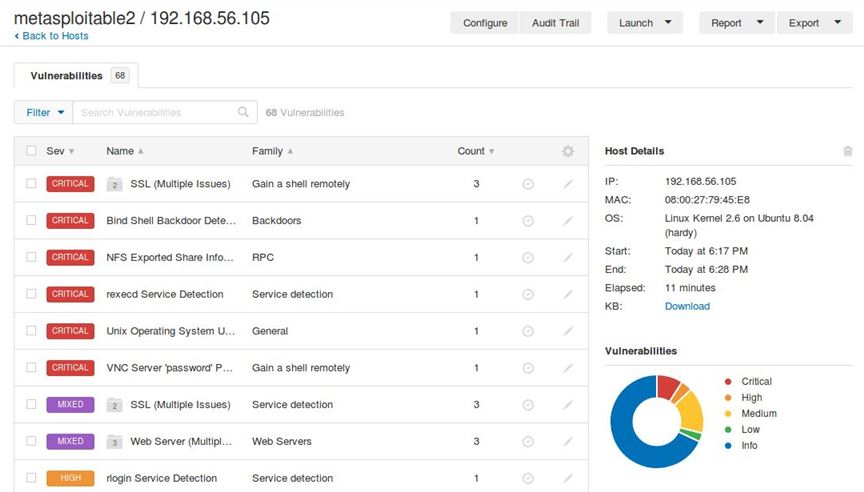Viewport: 864px width, 492px height.
Task: Click folder icon in Web Server row
Action: [114, 441]
